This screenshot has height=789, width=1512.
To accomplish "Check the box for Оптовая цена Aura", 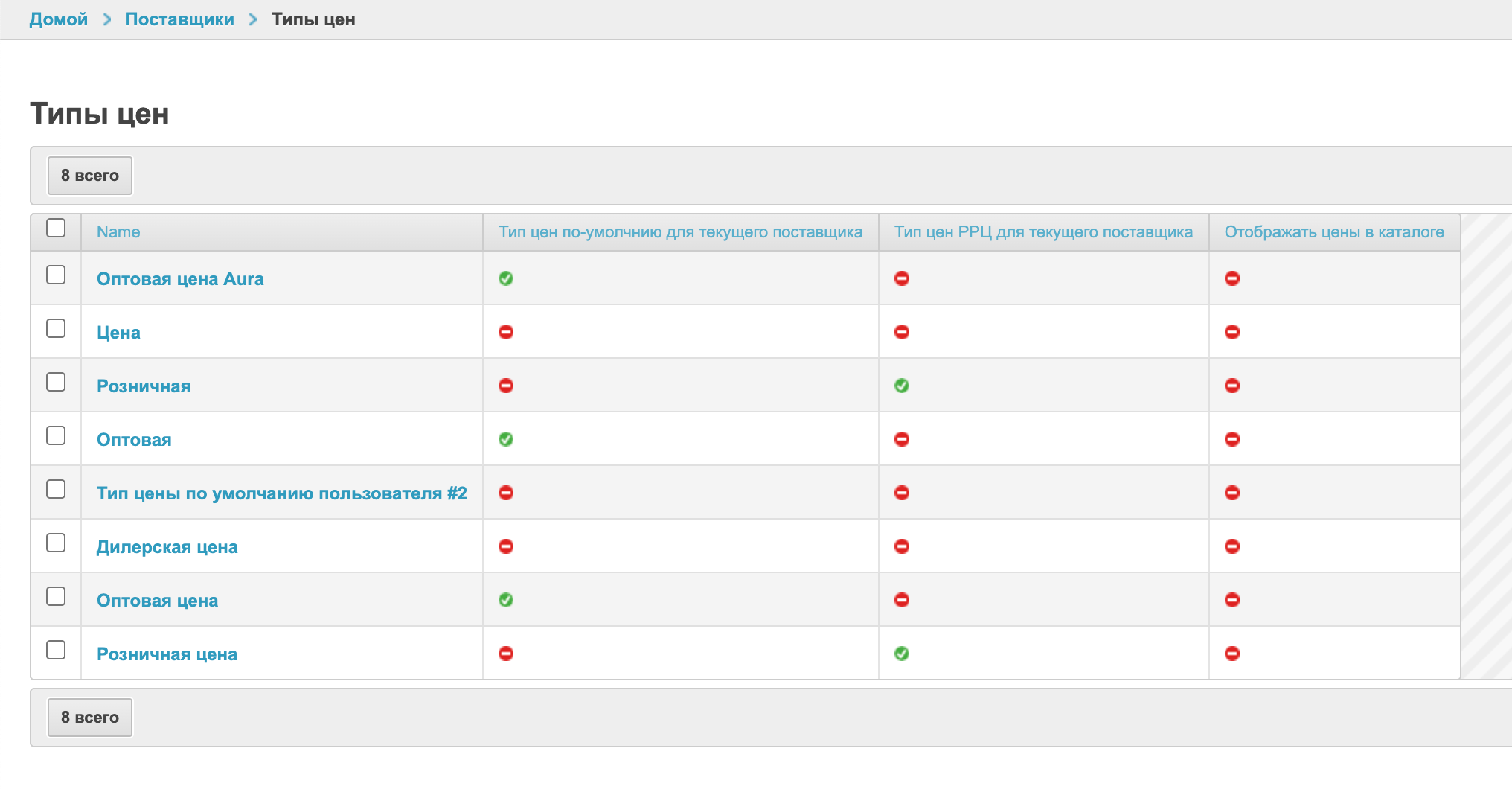I will tap(56, 275).
